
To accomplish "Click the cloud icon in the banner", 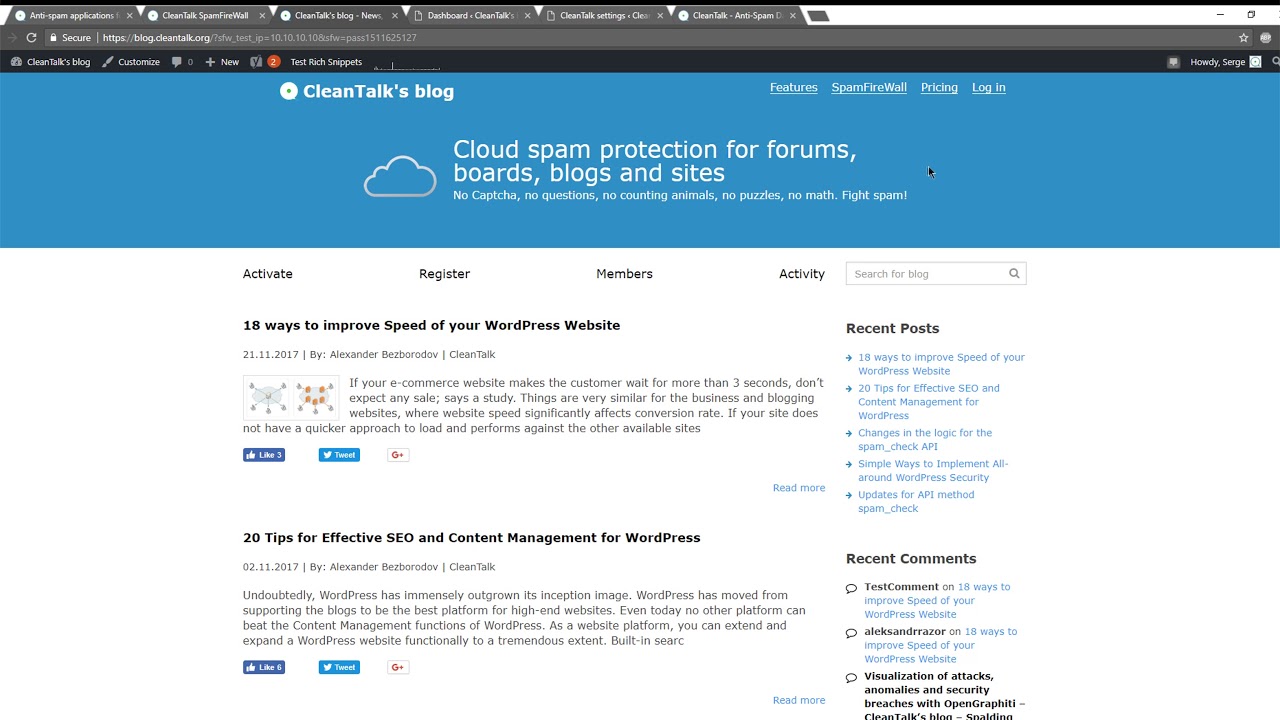I will (x=400, y=176).
